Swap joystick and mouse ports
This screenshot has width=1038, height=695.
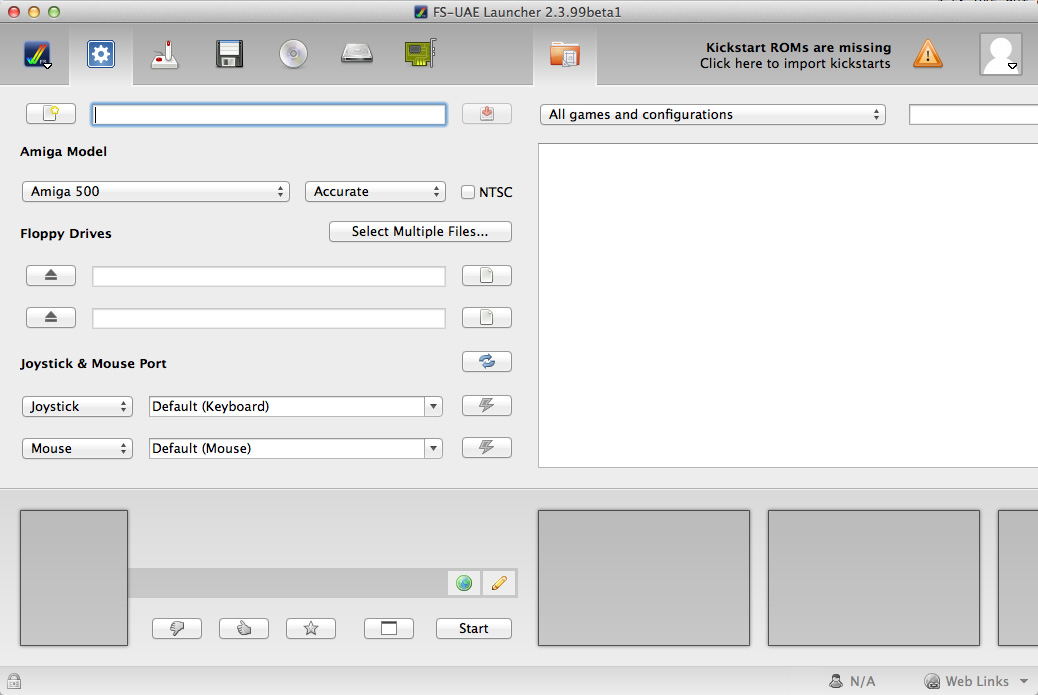coord(487,362)
